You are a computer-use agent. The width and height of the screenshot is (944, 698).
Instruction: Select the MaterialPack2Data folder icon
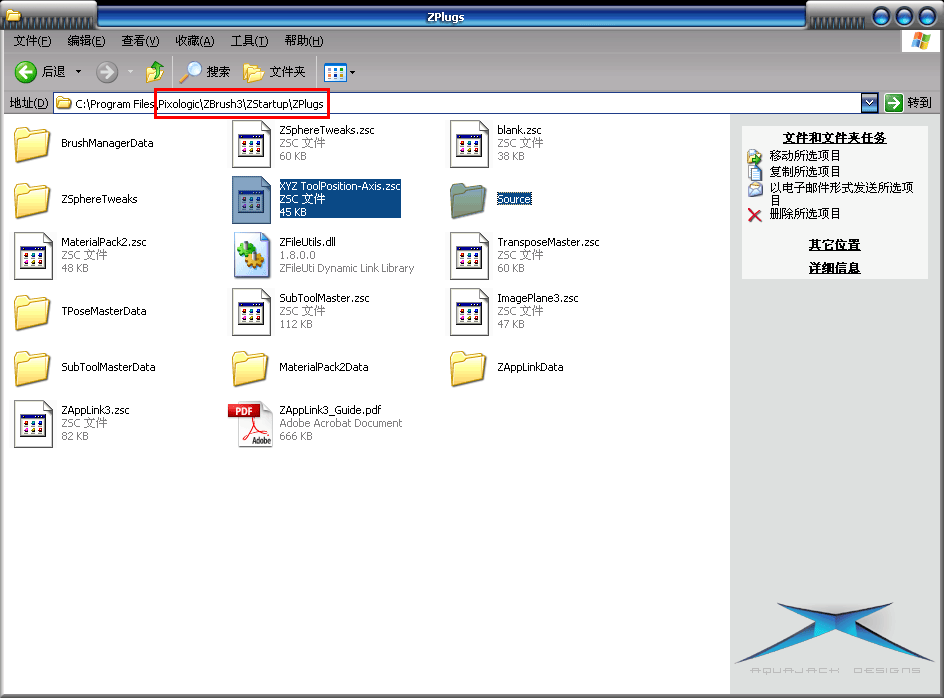point(250,367)
